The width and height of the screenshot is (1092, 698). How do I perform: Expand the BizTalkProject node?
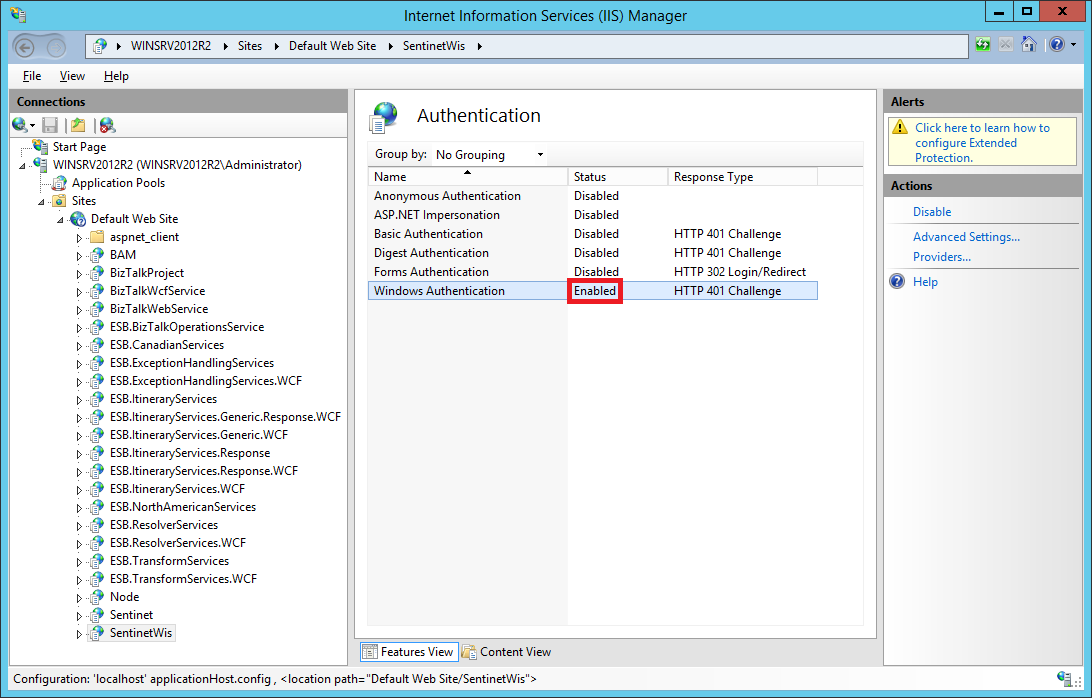click(x=79, y=274)
